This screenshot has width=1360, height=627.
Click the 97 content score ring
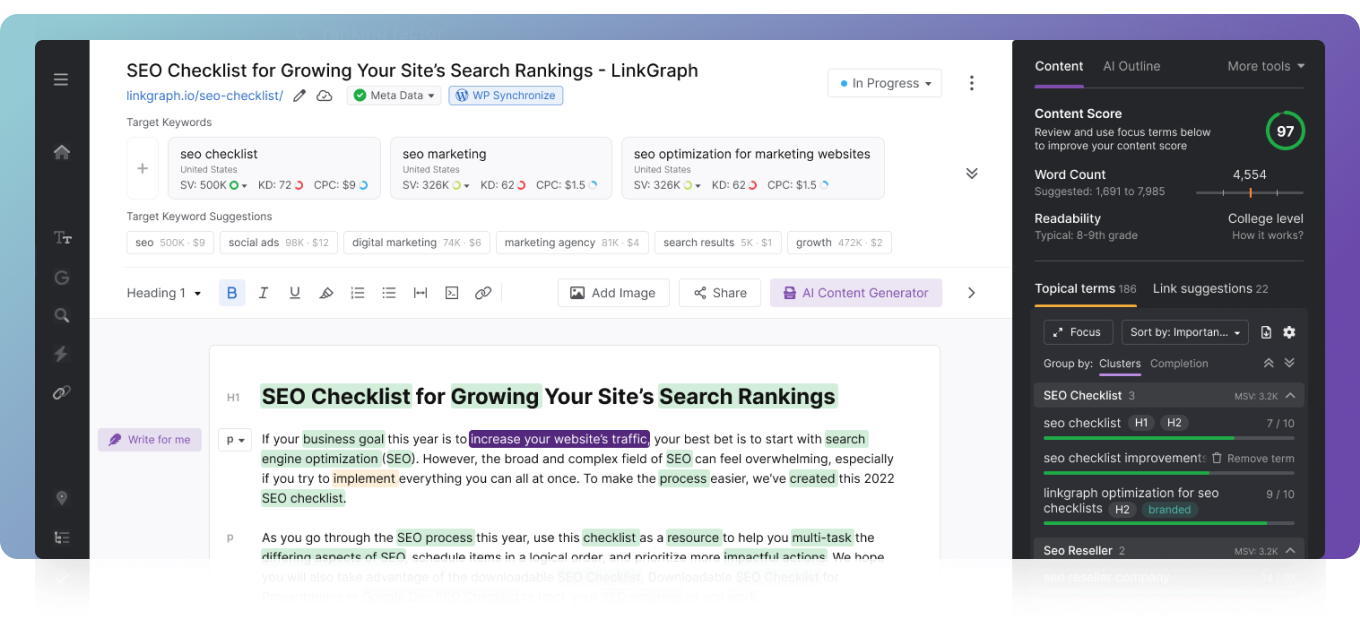tap(1285, 131)
